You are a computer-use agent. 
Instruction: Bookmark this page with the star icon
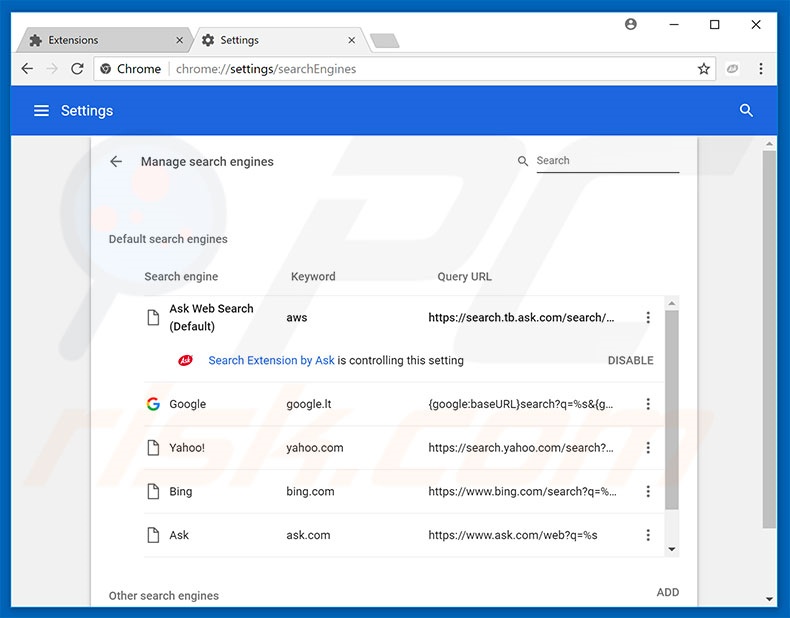pyautogui.click(x=704, y=69)
